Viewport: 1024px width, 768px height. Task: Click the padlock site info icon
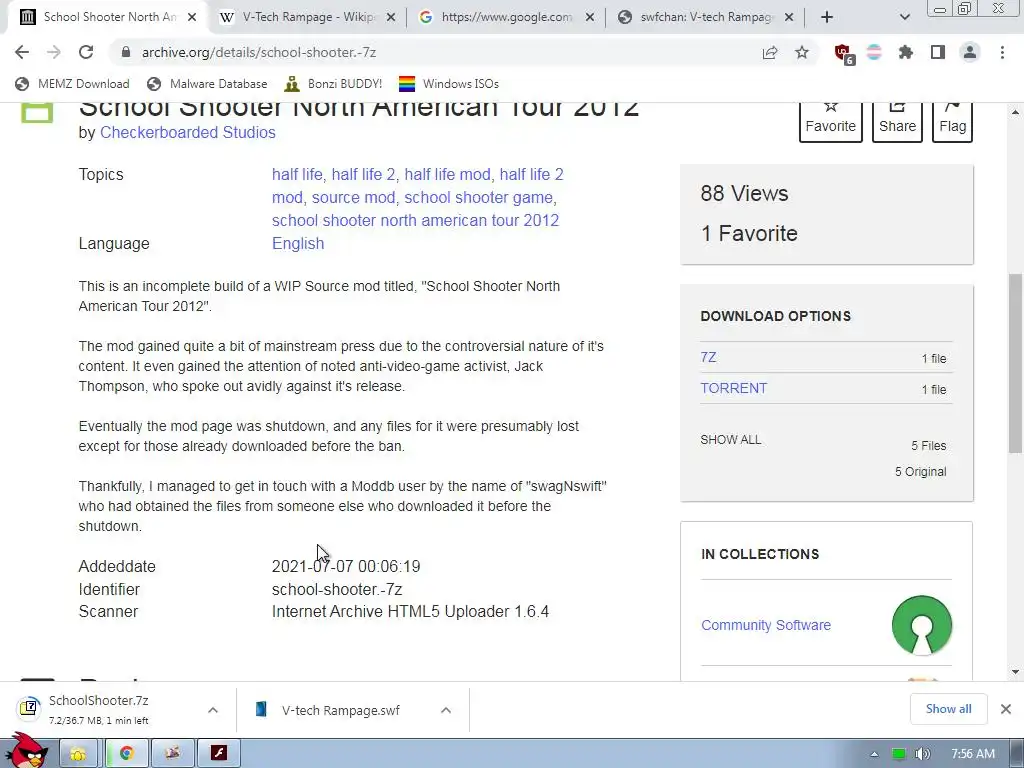click(126, 52)
